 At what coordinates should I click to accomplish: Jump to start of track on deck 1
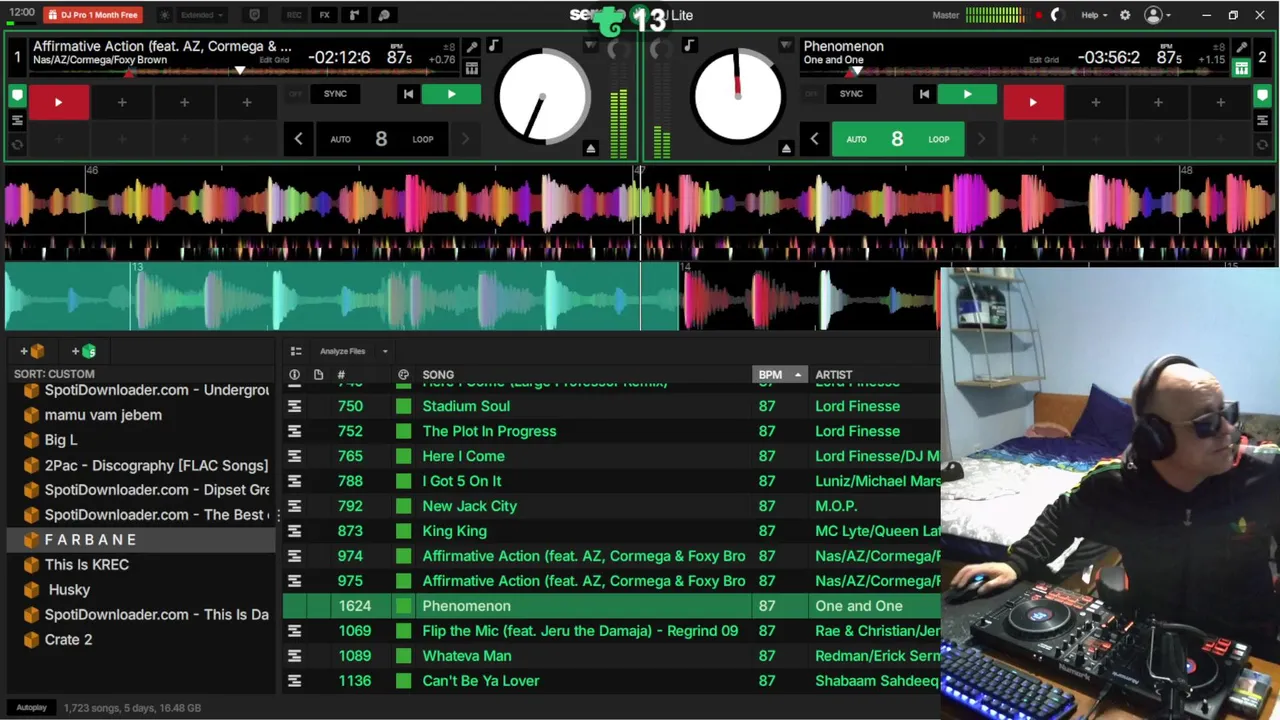408,94
